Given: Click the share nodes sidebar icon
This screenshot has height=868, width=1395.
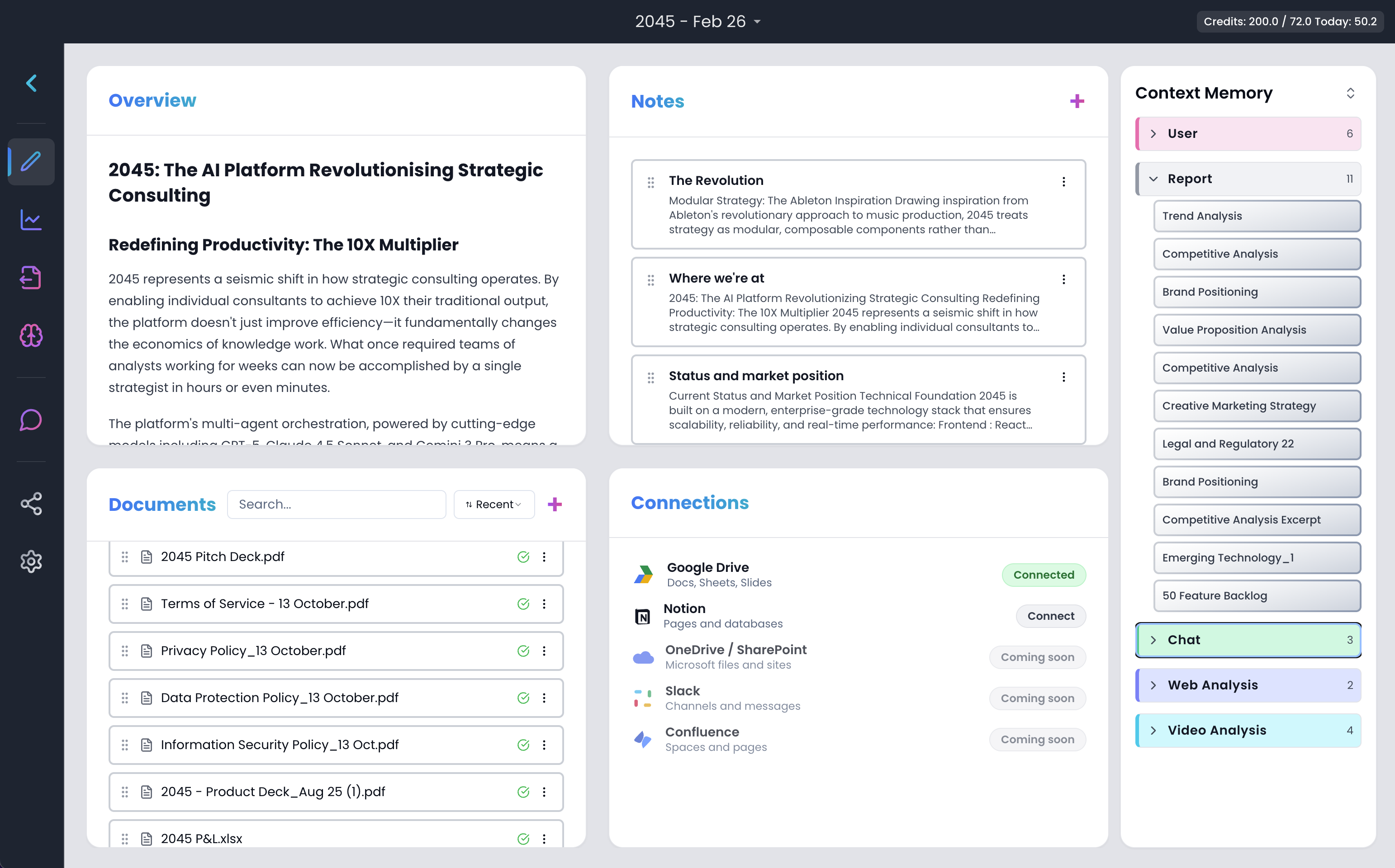Looking at the screenshot, I should (x=31, y=504).
